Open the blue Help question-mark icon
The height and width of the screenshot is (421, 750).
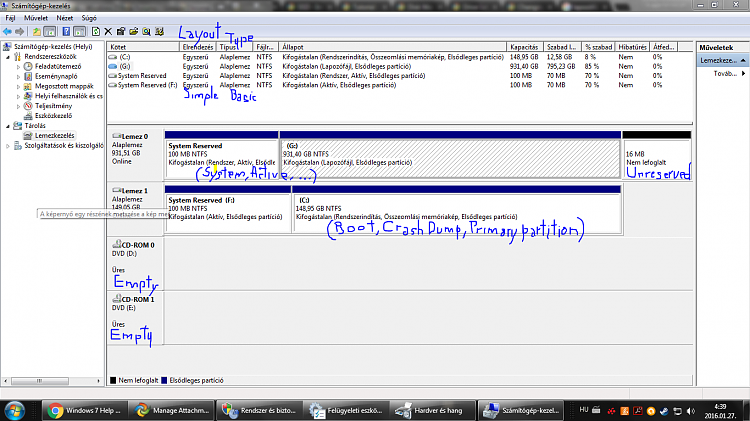pos(66,32)
